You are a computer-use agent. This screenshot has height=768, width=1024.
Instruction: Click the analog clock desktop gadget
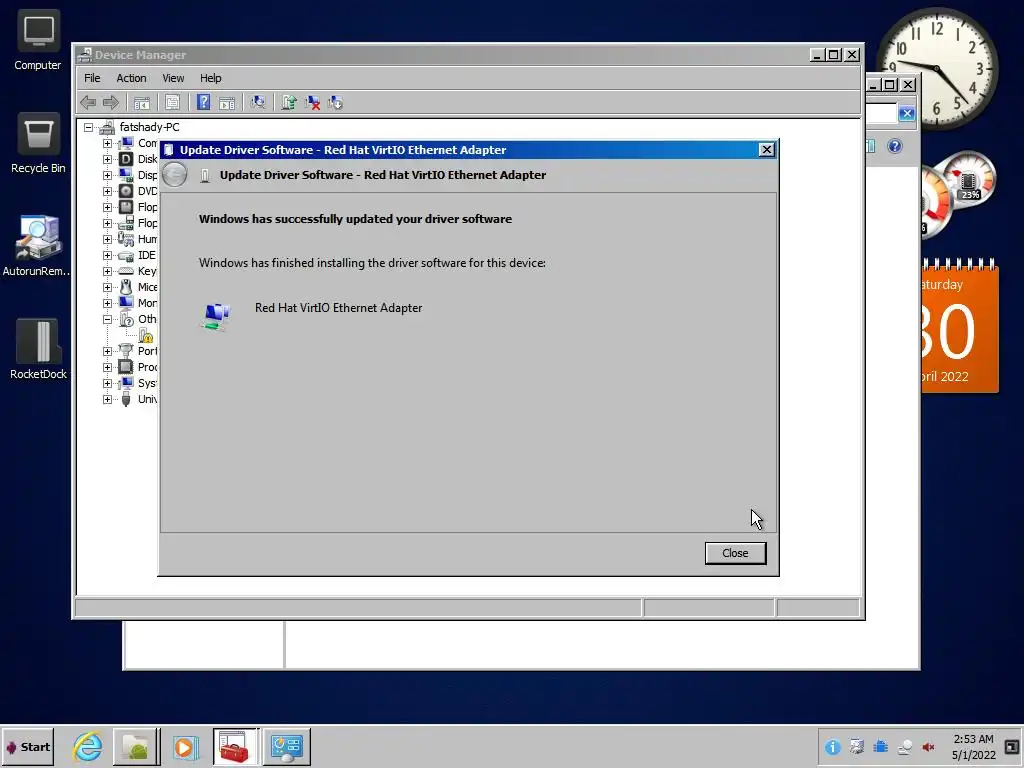point(936,68)
